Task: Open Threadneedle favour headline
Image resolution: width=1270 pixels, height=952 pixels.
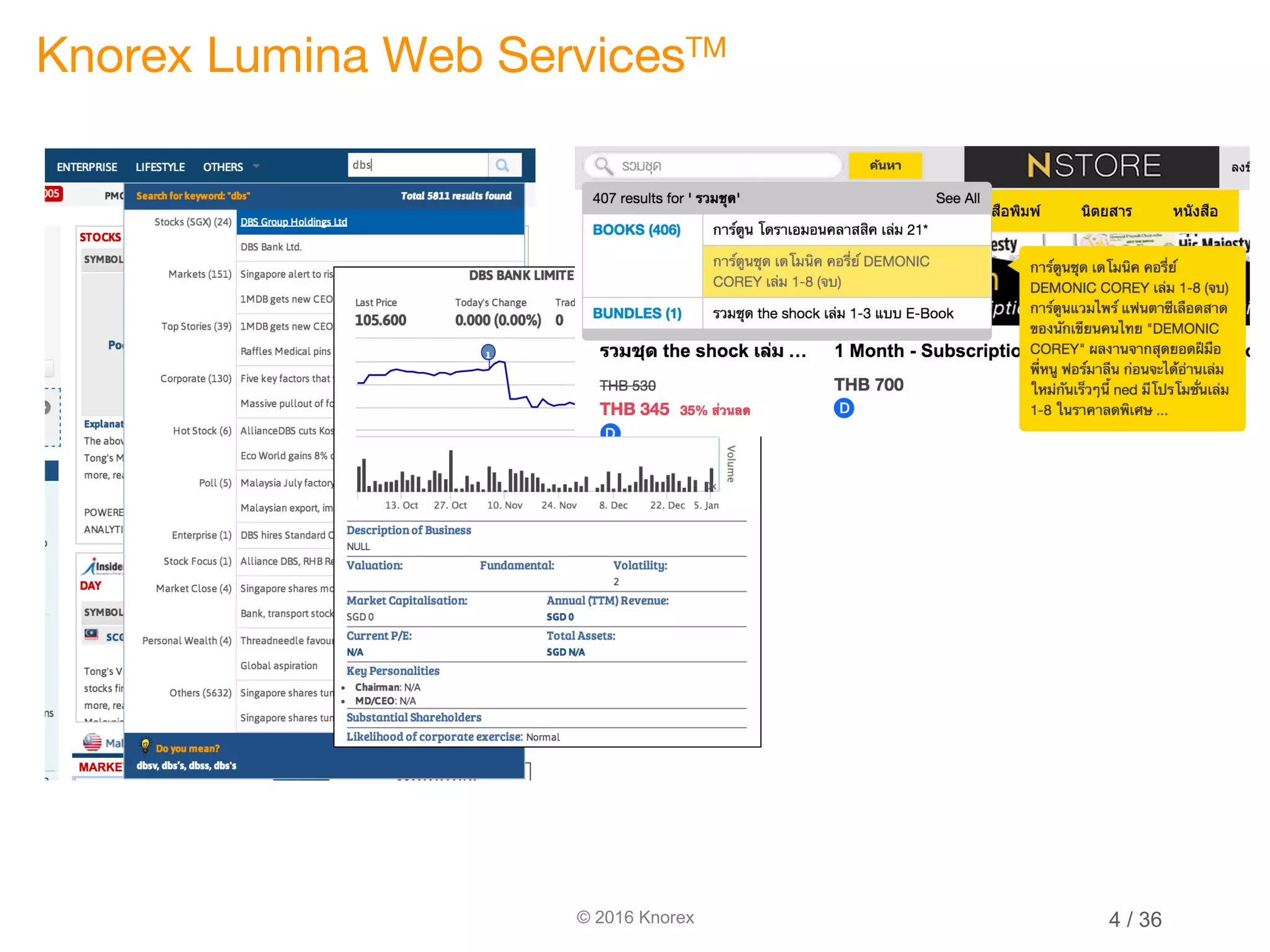Action: click(286, 640)
